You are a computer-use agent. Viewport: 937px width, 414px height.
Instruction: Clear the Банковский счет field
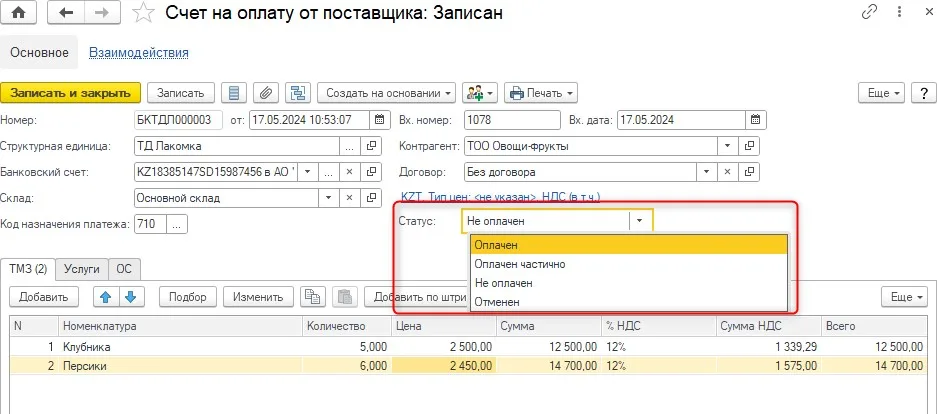click(350, 172)
